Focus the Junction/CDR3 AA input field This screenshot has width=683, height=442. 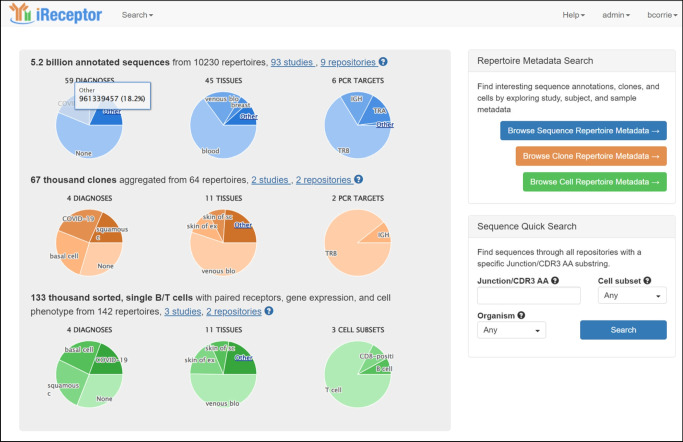tap(529, 296)
